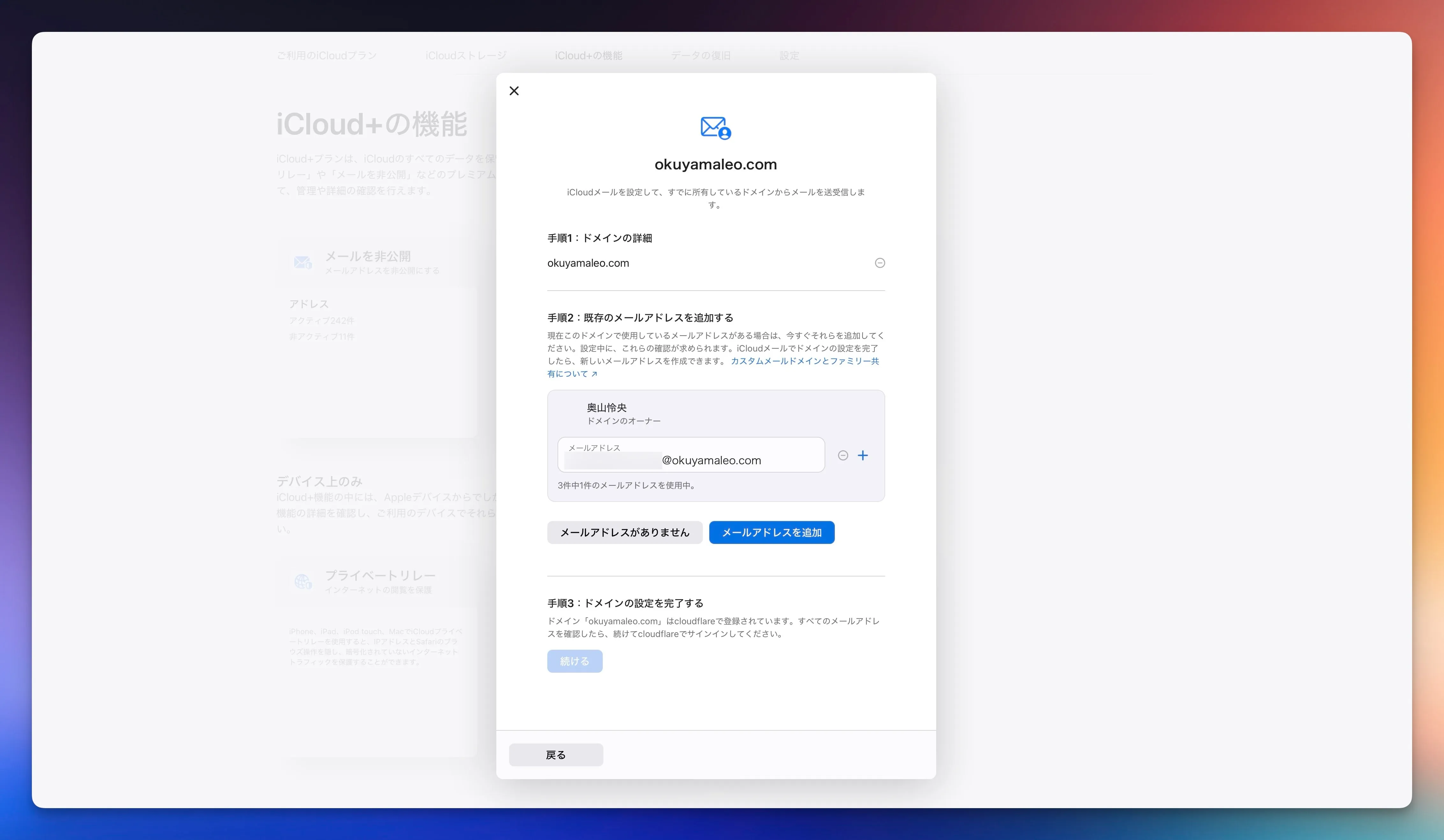The height and width of the screenshot is (840, 1444).
Task: Click the minus icon beside the email address field
Action: coord(843,455)
